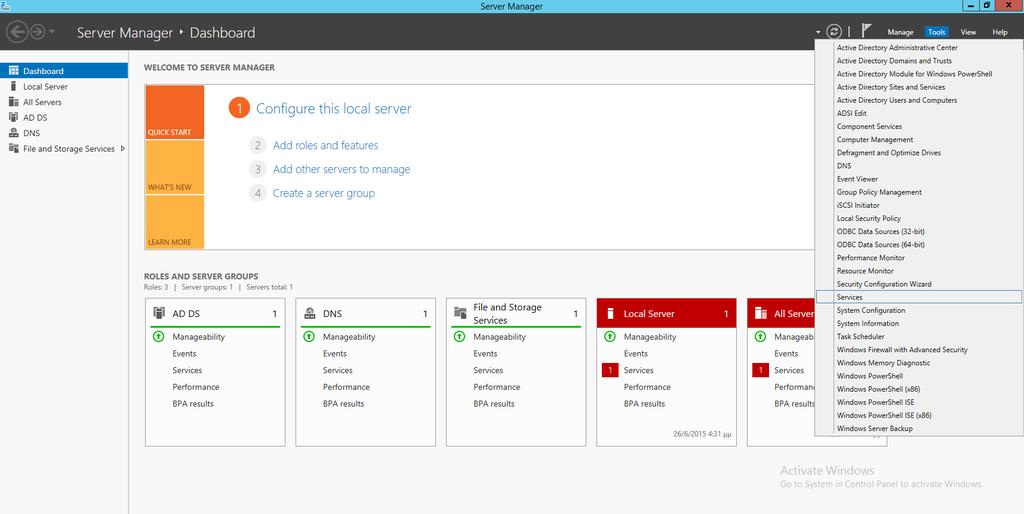Click red alert badge in Local Server tile
The width and height of the screenshot is (1024, 514).
(x=609, y=370)
